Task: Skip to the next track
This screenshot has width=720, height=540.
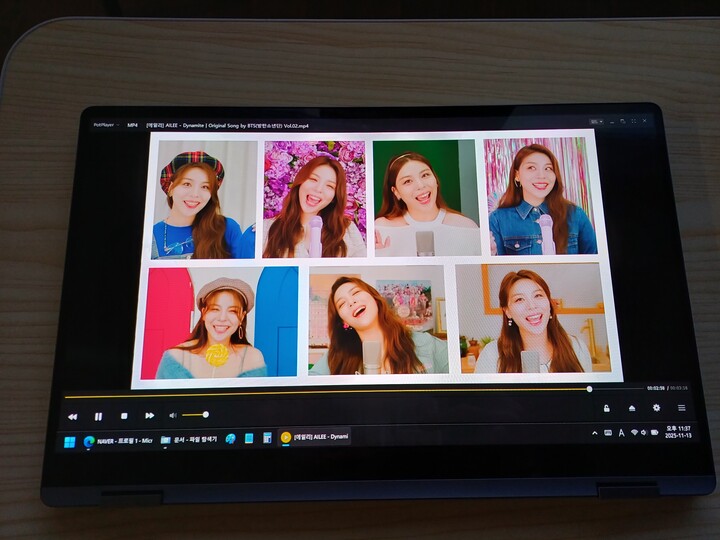Action: tap(150, 416)
